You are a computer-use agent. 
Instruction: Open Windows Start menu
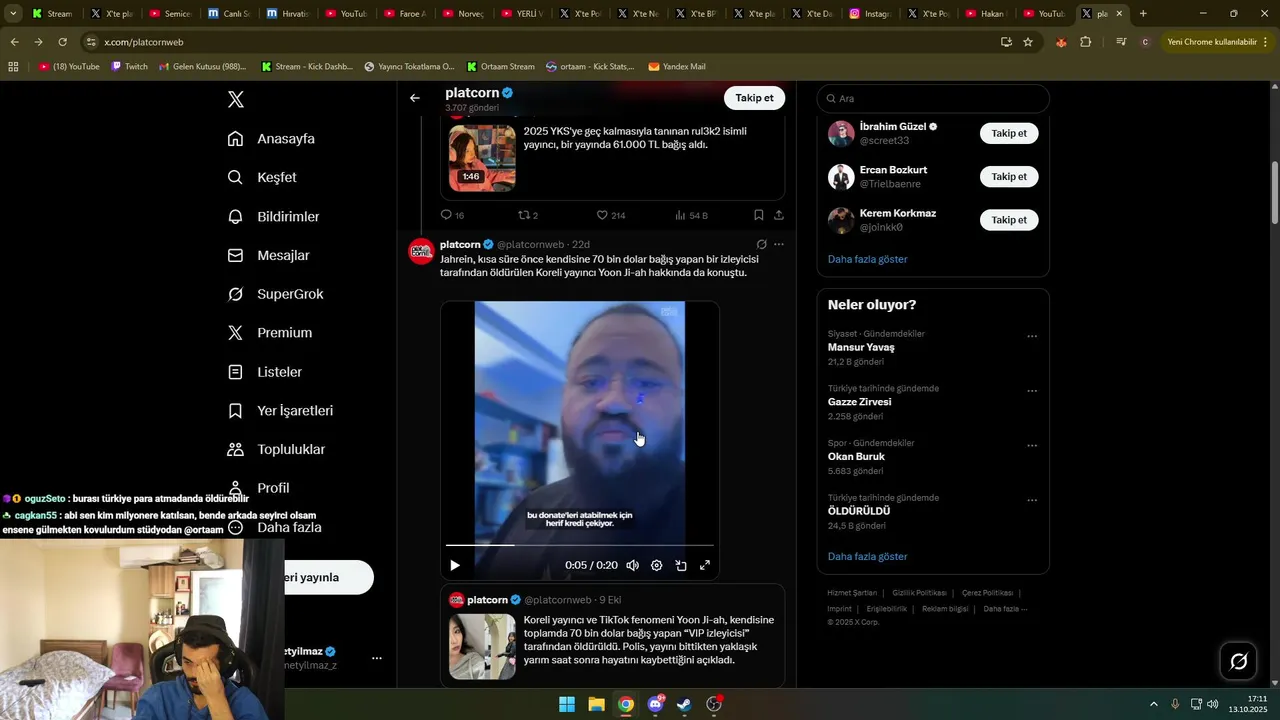click(567, 704)
